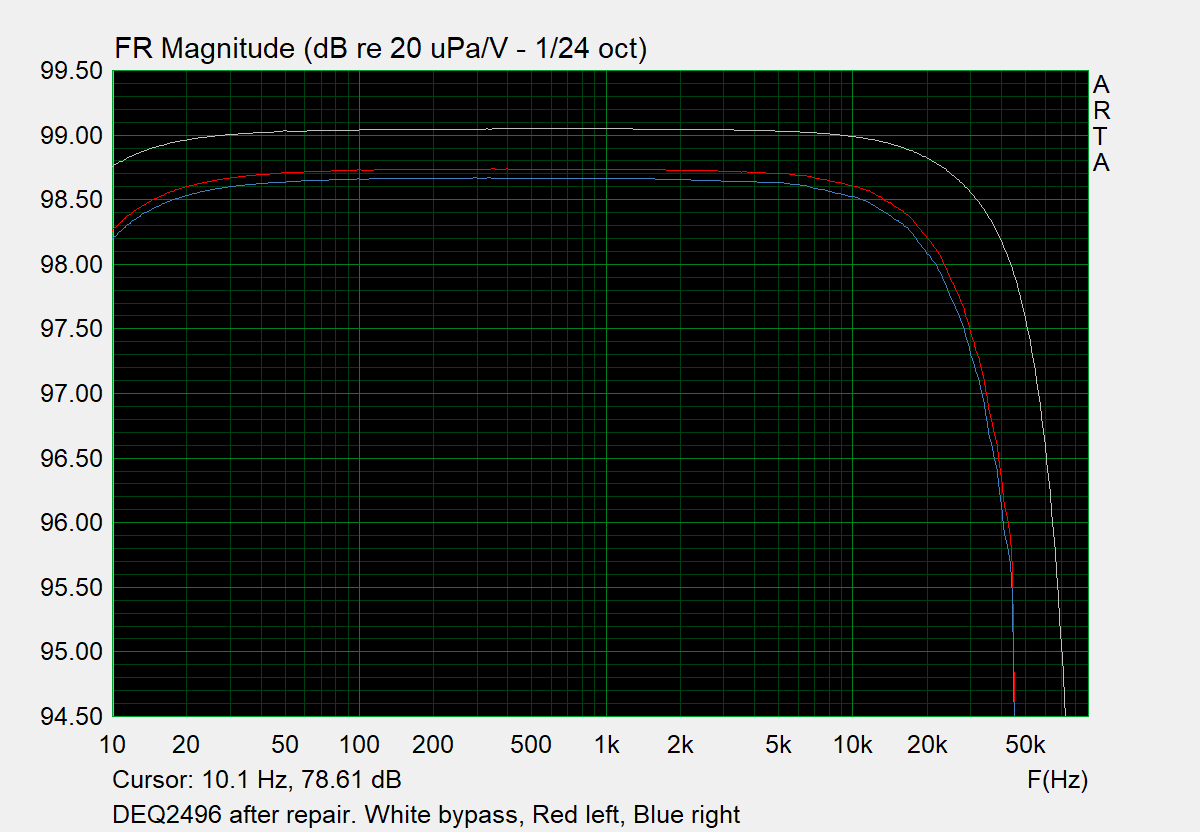This screenshot has height=832, width=1200.
Task: Click the 1k frequency axis label
Action: point(606,745)
